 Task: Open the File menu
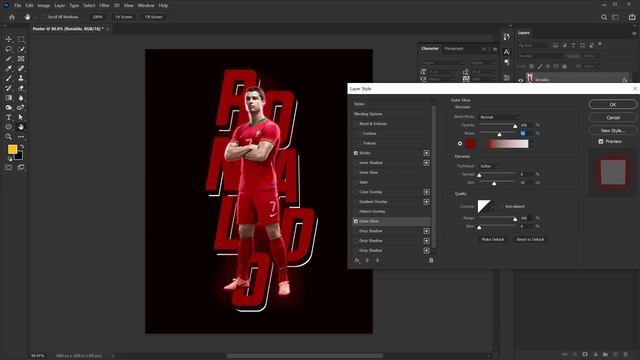[18, 6]
